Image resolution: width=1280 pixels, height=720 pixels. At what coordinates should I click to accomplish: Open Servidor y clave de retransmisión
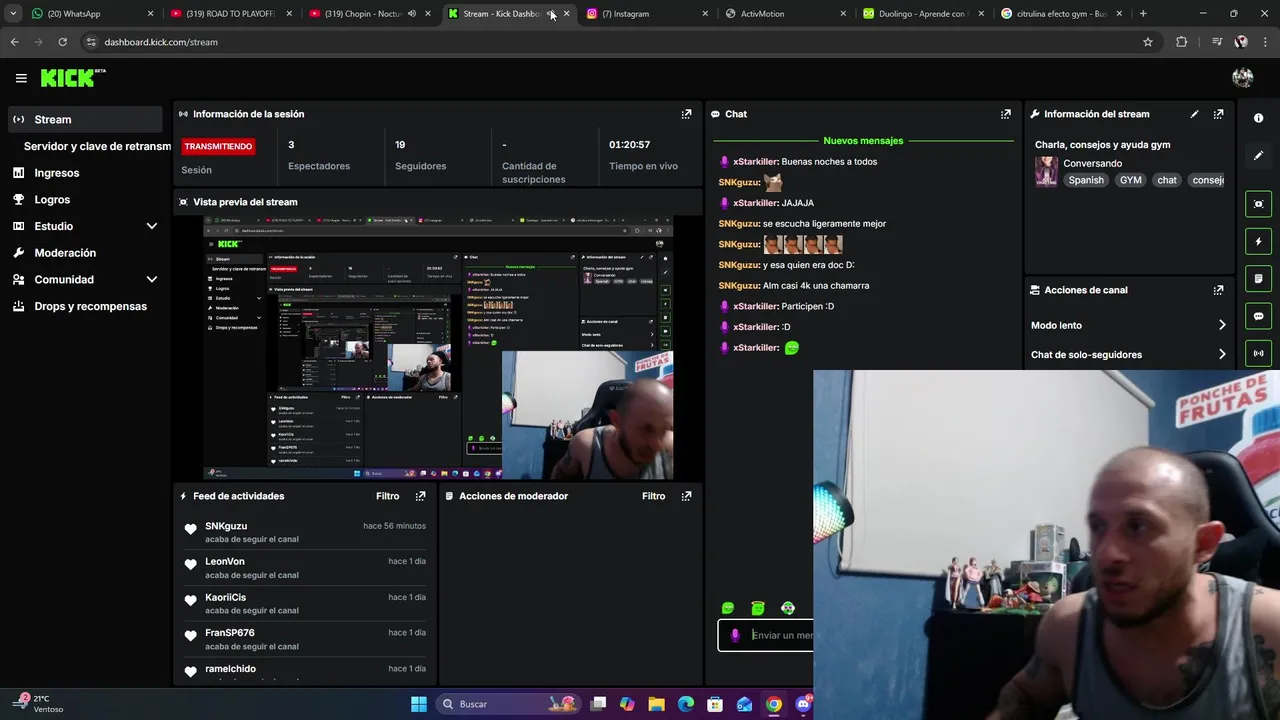(x=97, y=146)
